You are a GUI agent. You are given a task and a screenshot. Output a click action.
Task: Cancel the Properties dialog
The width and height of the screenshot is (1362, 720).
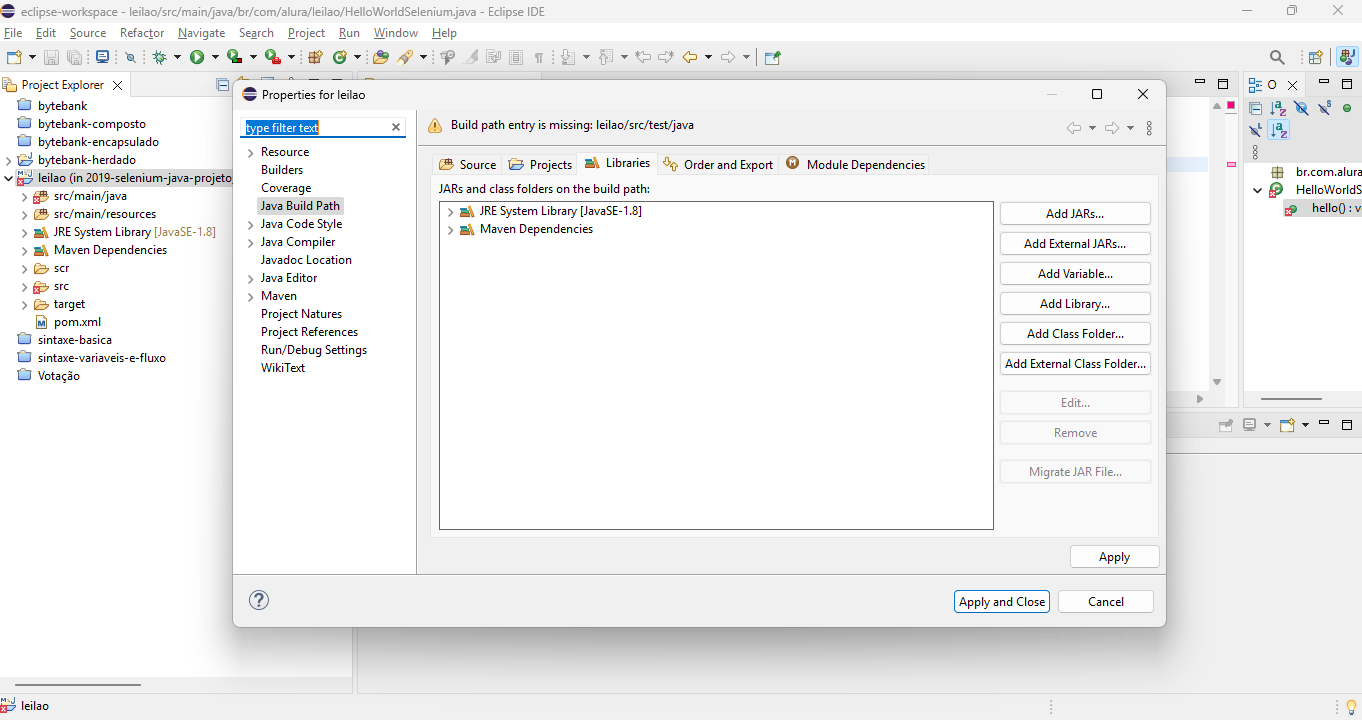tap(1105, 601)
